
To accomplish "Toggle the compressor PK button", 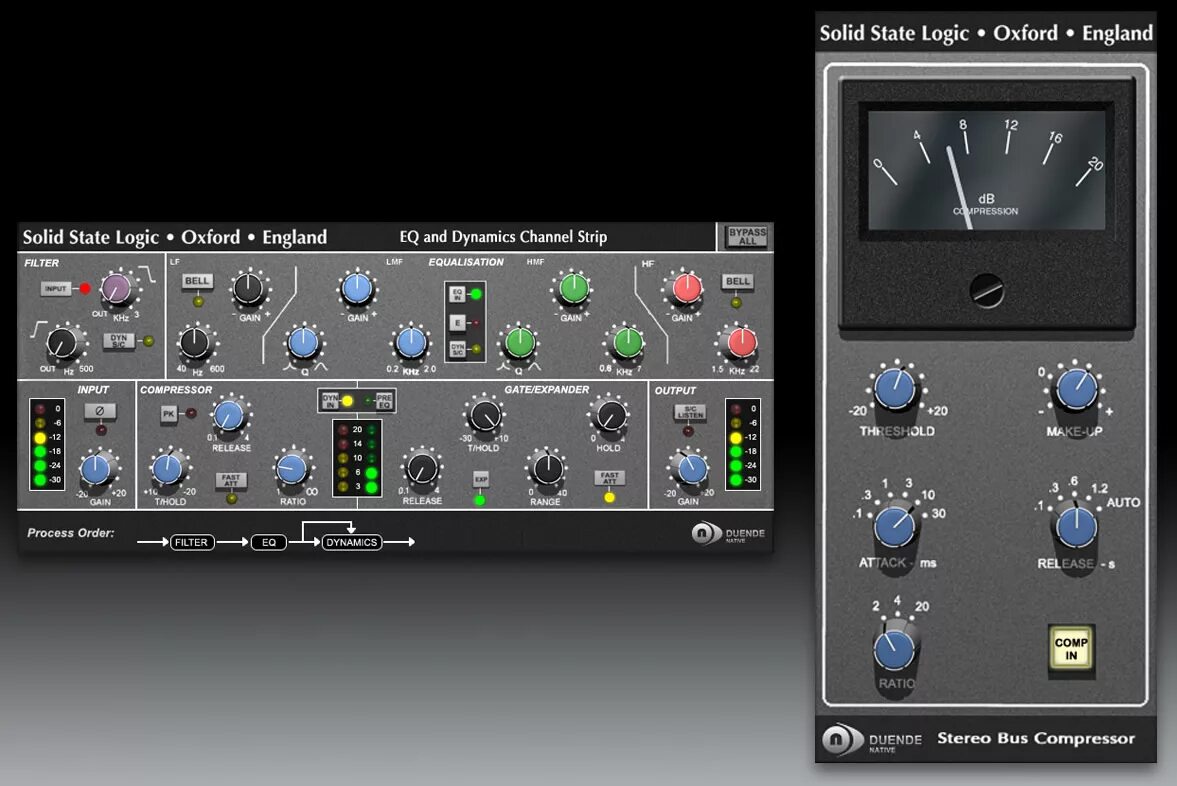I will pos(169,414).
